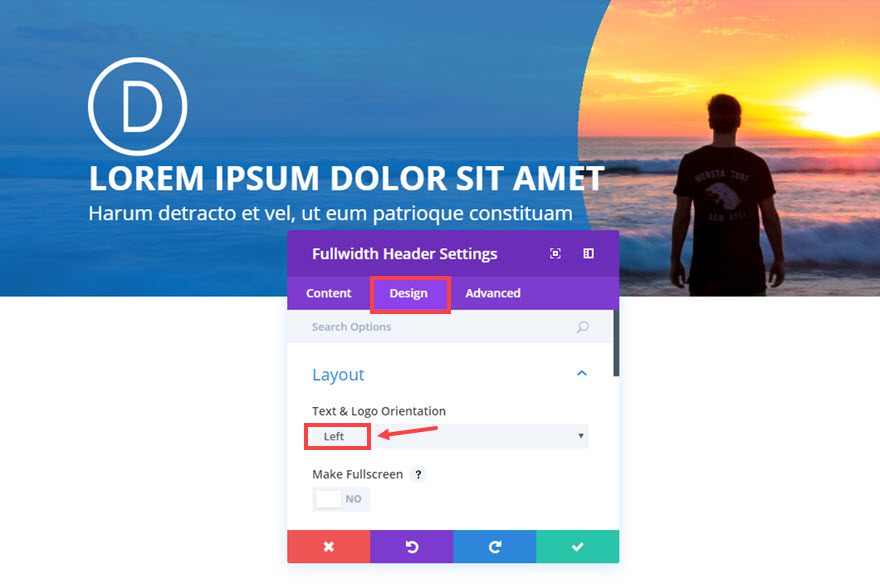Switch to the Content tab

329,293
